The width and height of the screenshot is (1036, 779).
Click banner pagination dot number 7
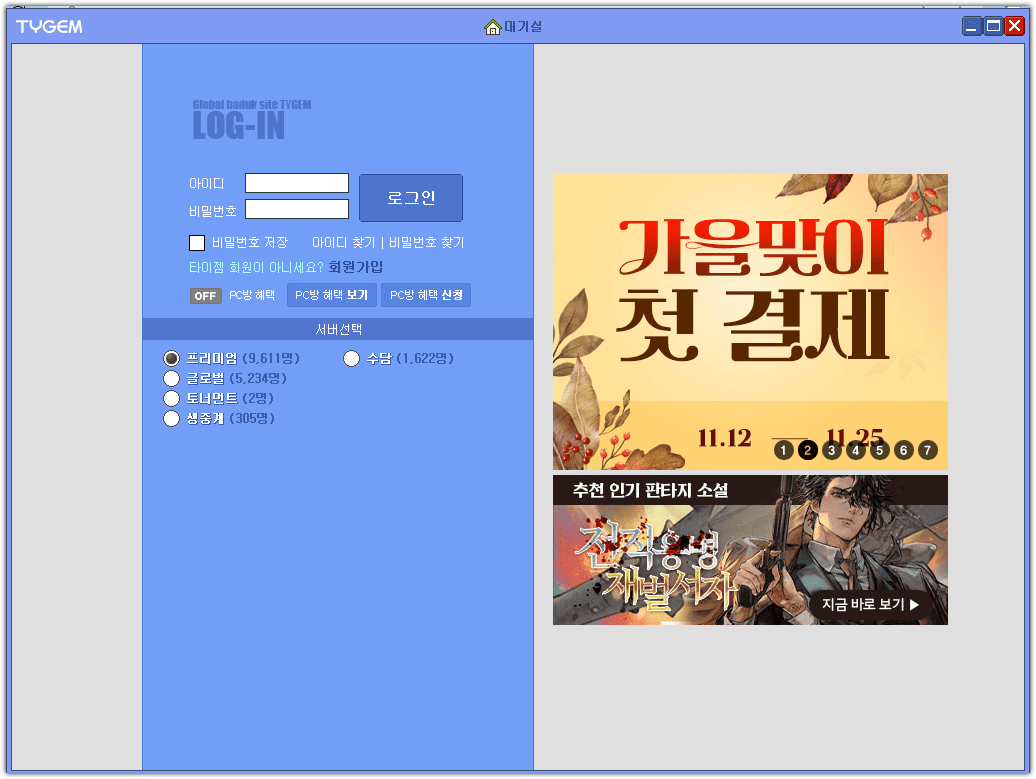(x=927, y=450)
